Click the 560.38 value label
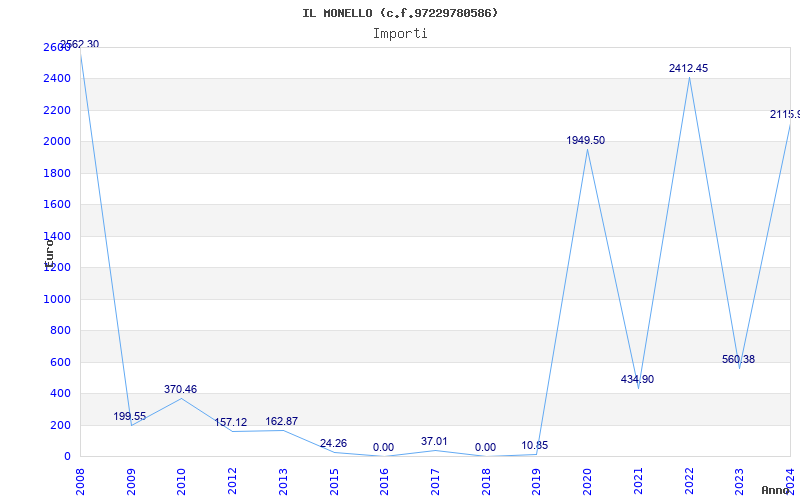 738,359
